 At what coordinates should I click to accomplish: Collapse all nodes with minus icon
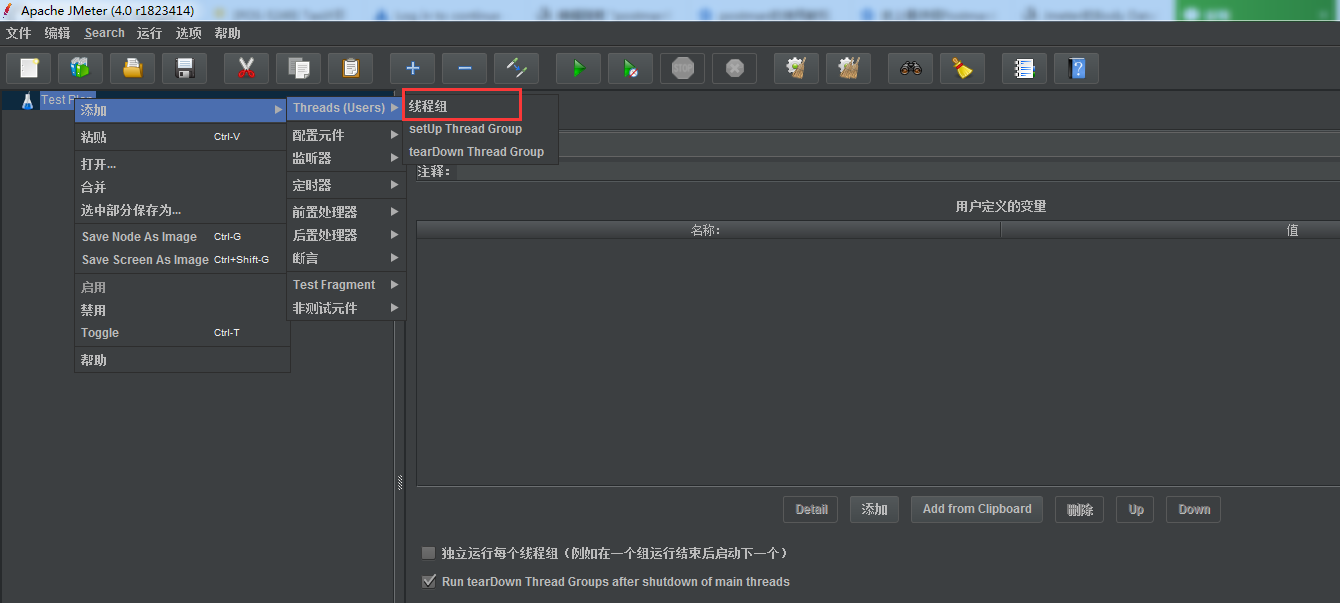click(x=464, y=68)
